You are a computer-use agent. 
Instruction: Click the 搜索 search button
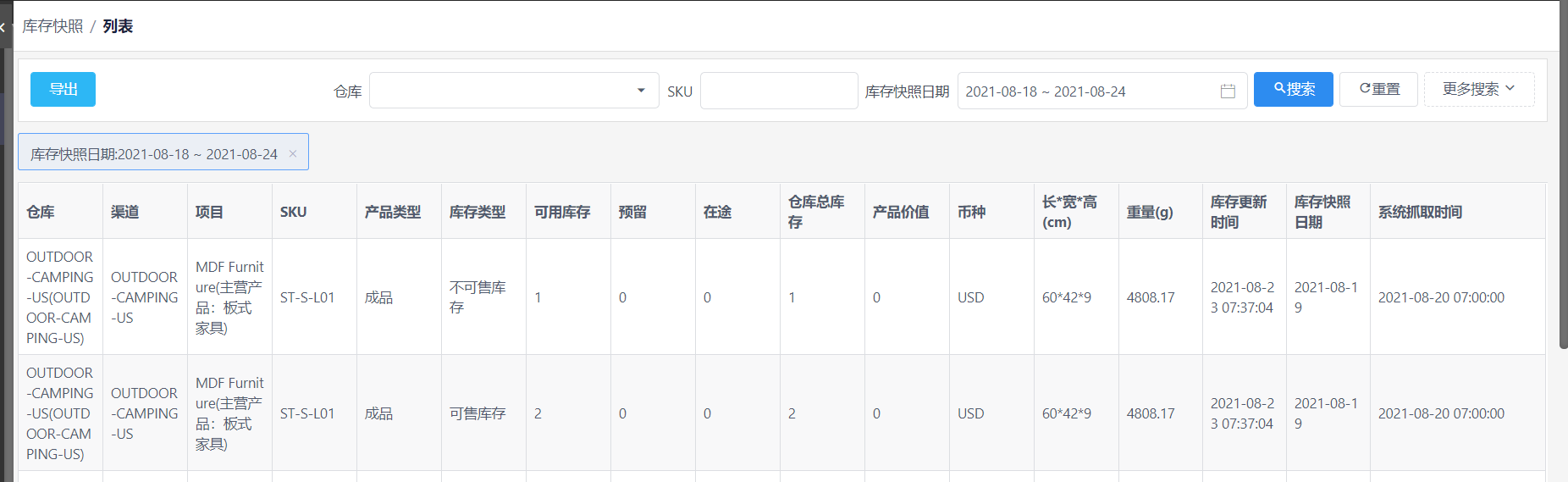[x=1293, y=89]
